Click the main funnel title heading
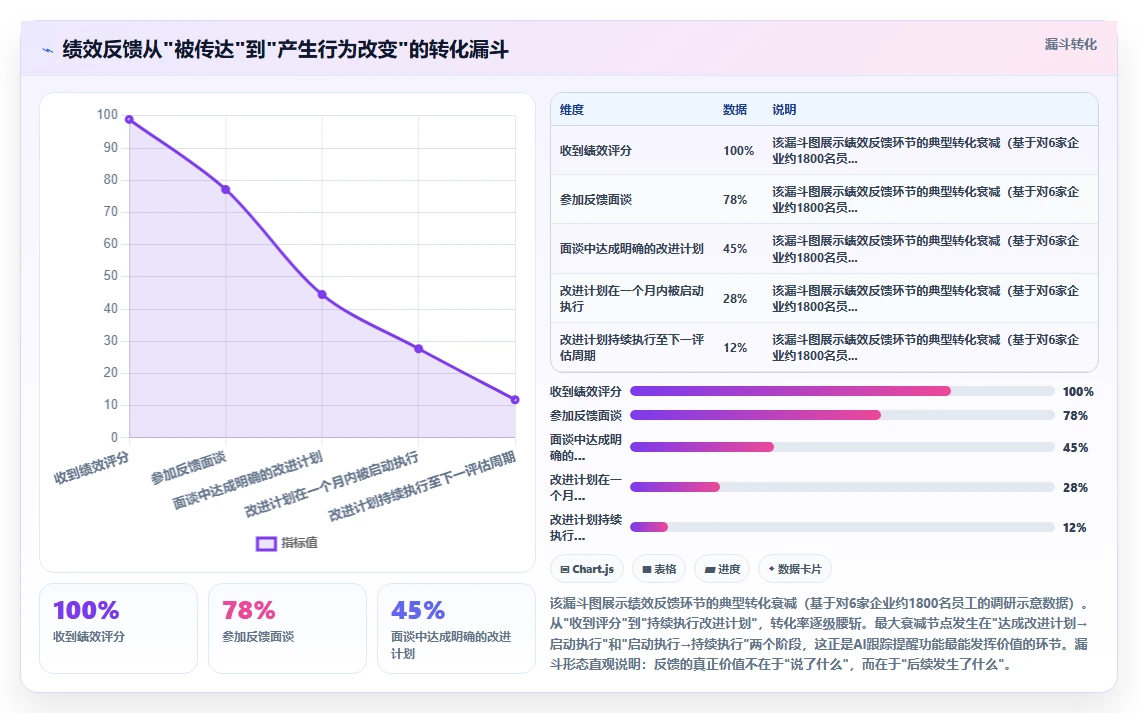The width and height of the screenshot is (1138, 713). (x=285, y=49)
